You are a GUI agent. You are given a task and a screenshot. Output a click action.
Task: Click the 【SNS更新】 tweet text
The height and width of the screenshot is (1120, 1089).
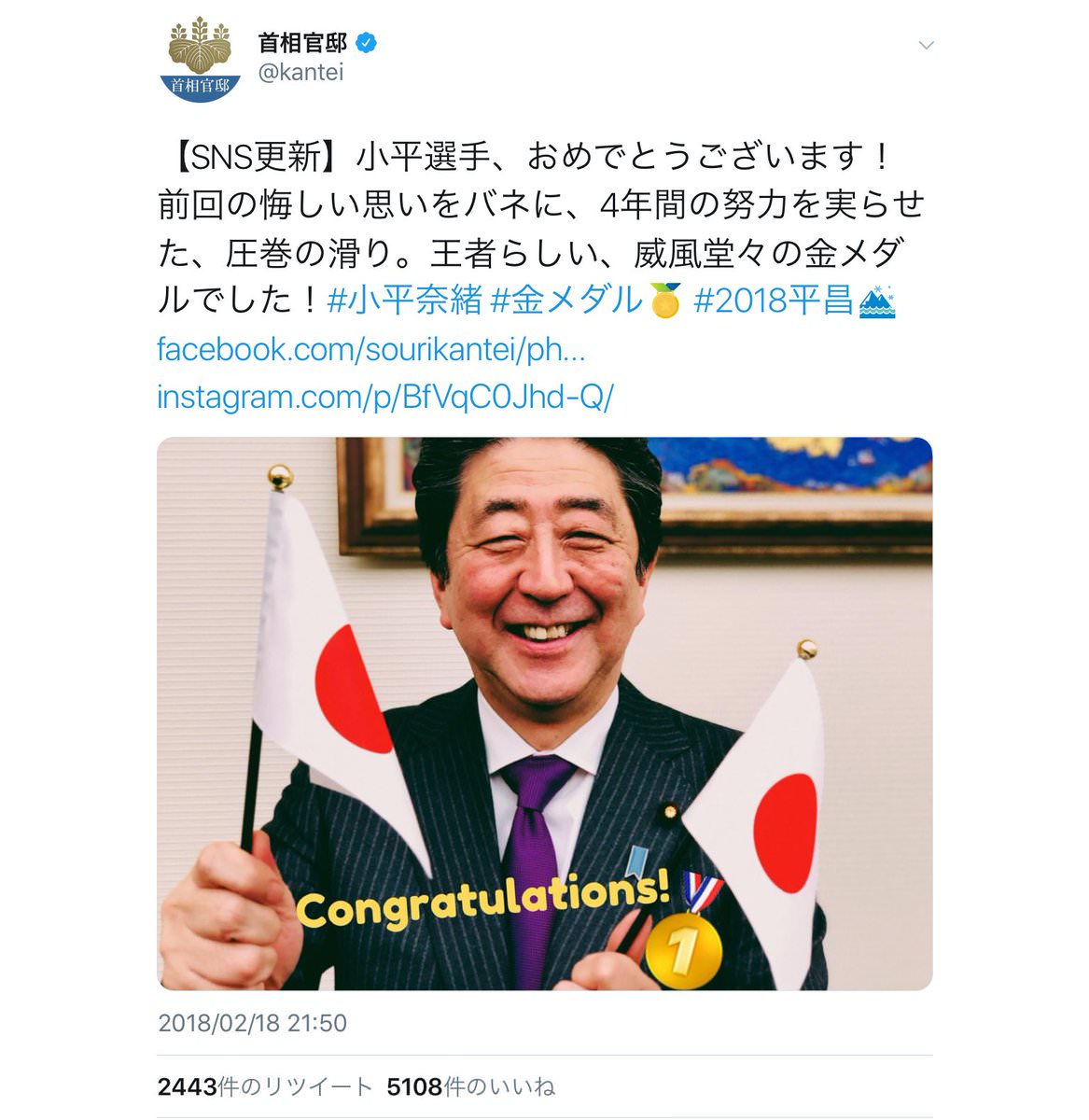tap(254, 157)
